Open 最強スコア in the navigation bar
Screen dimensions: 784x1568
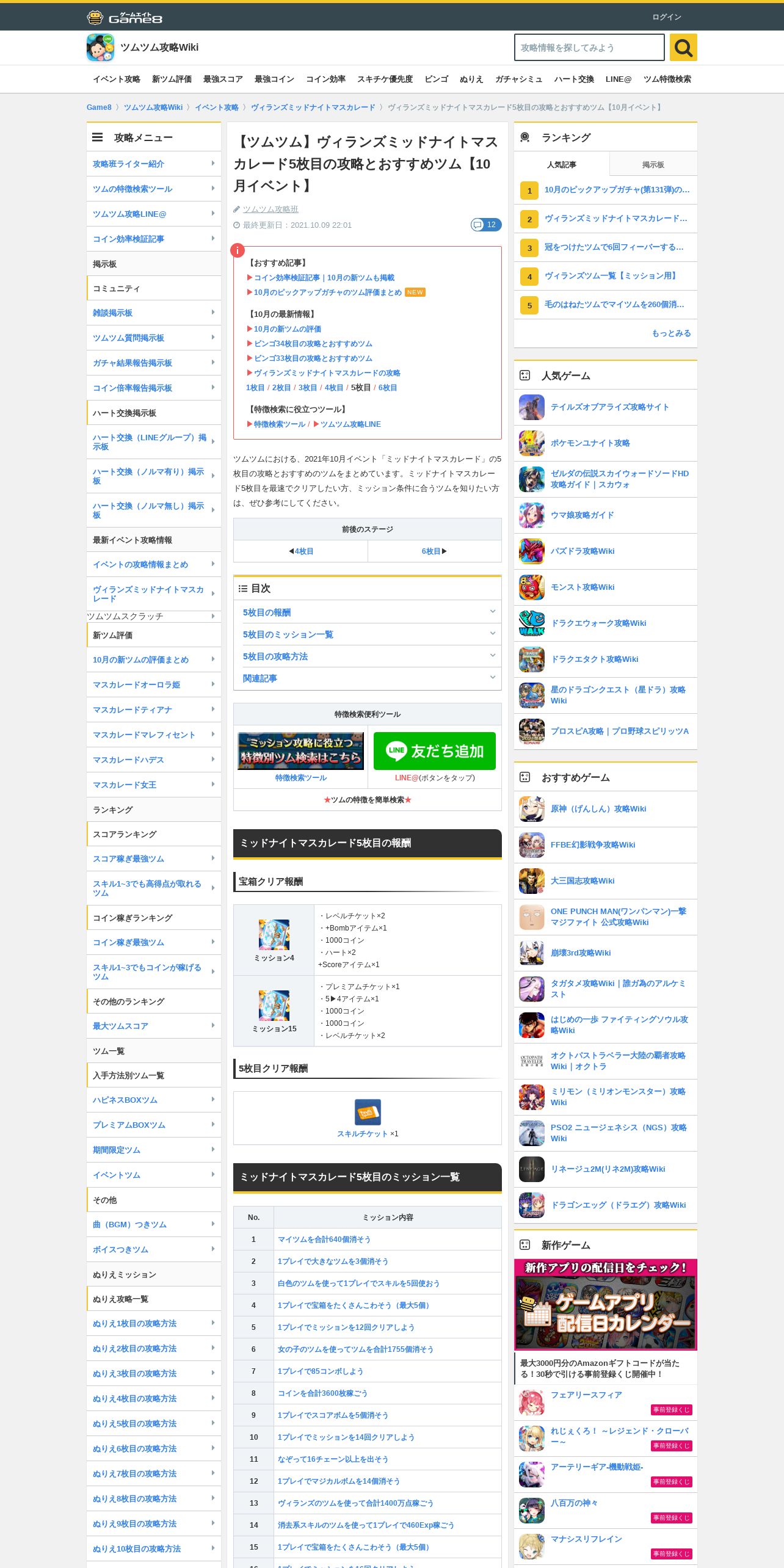pos(223,79)
